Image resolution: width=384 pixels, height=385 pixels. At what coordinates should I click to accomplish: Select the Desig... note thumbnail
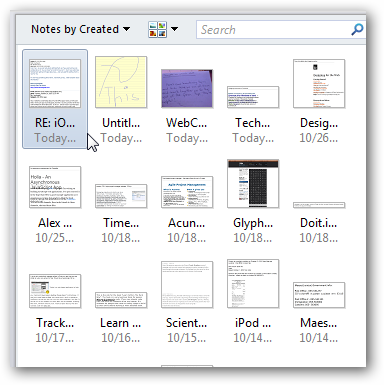pos(319,83)
